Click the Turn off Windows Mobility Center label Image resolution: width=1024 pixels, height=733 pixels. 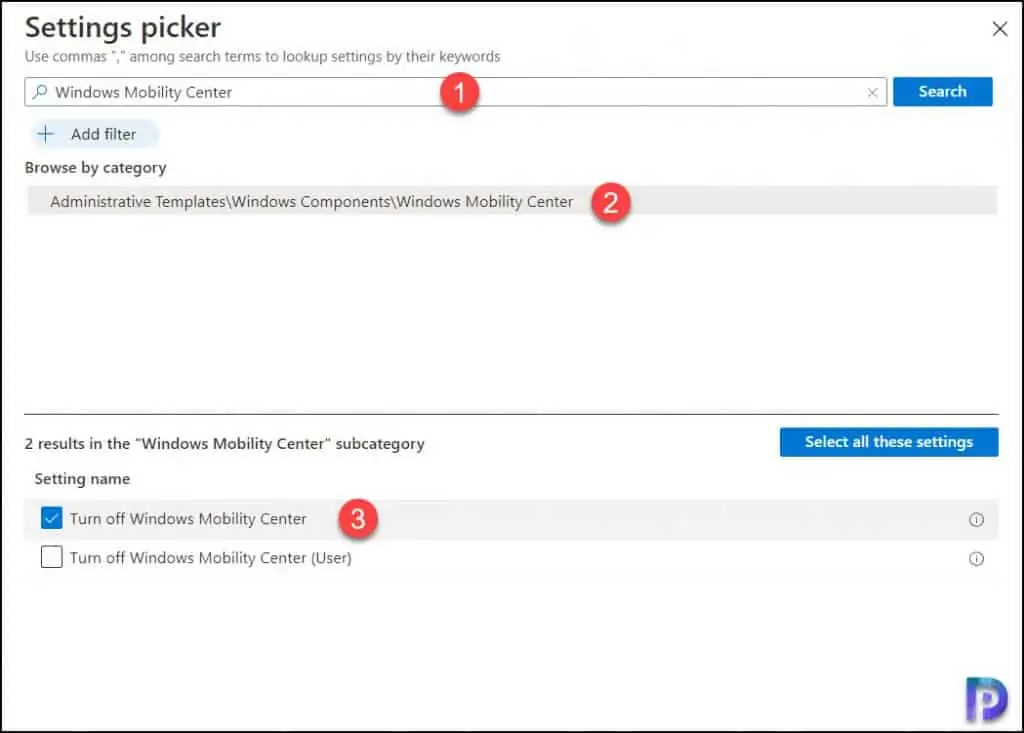[188, 519]
